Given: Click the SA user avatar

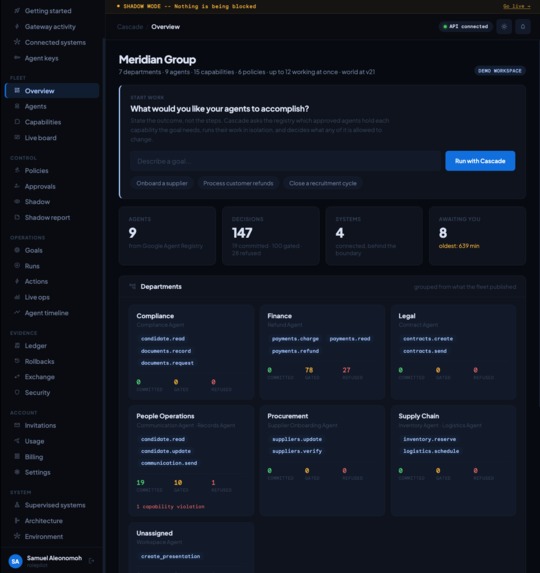Looking at the screenshot, I should (15, 561).
